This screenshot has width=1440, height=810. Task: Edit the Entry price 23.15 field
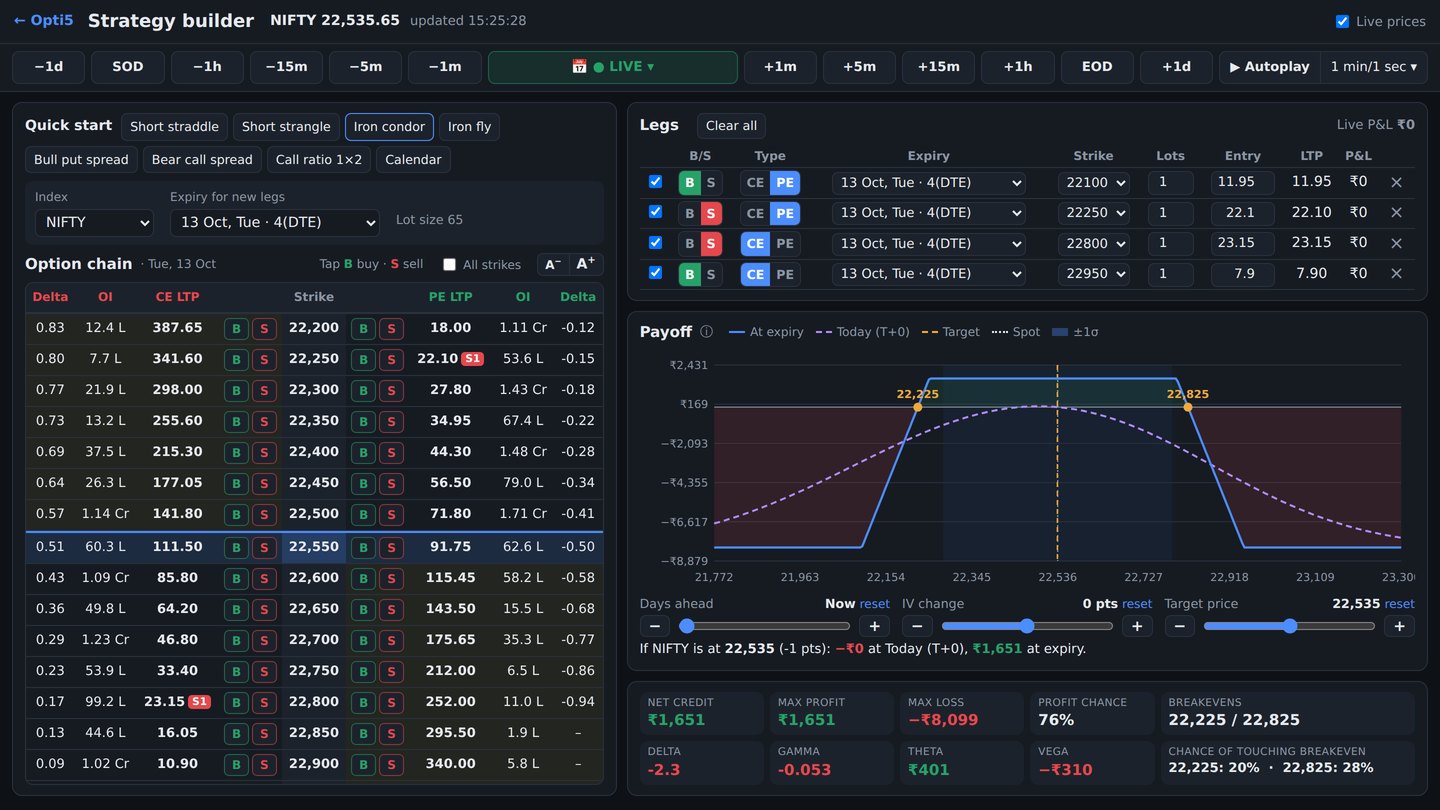pyautogui.click(x=1242, y=243)
